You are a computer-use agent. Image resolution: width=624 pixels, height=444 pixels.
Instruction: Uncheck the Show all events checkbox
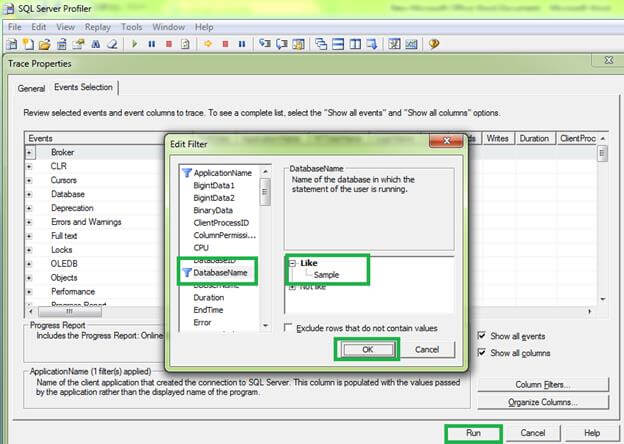click(482, 336)
